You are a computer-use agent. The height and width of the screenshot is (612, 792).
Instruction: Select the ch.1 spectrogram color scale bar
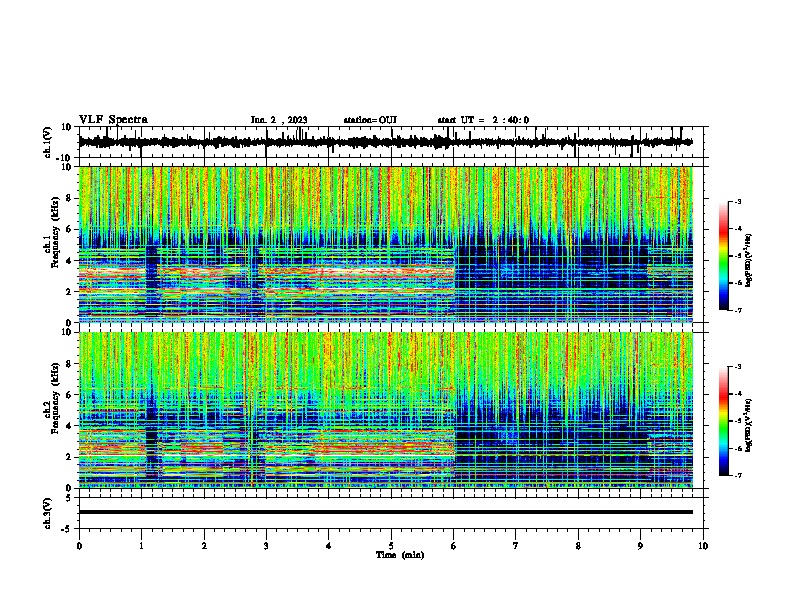(723, 256)
